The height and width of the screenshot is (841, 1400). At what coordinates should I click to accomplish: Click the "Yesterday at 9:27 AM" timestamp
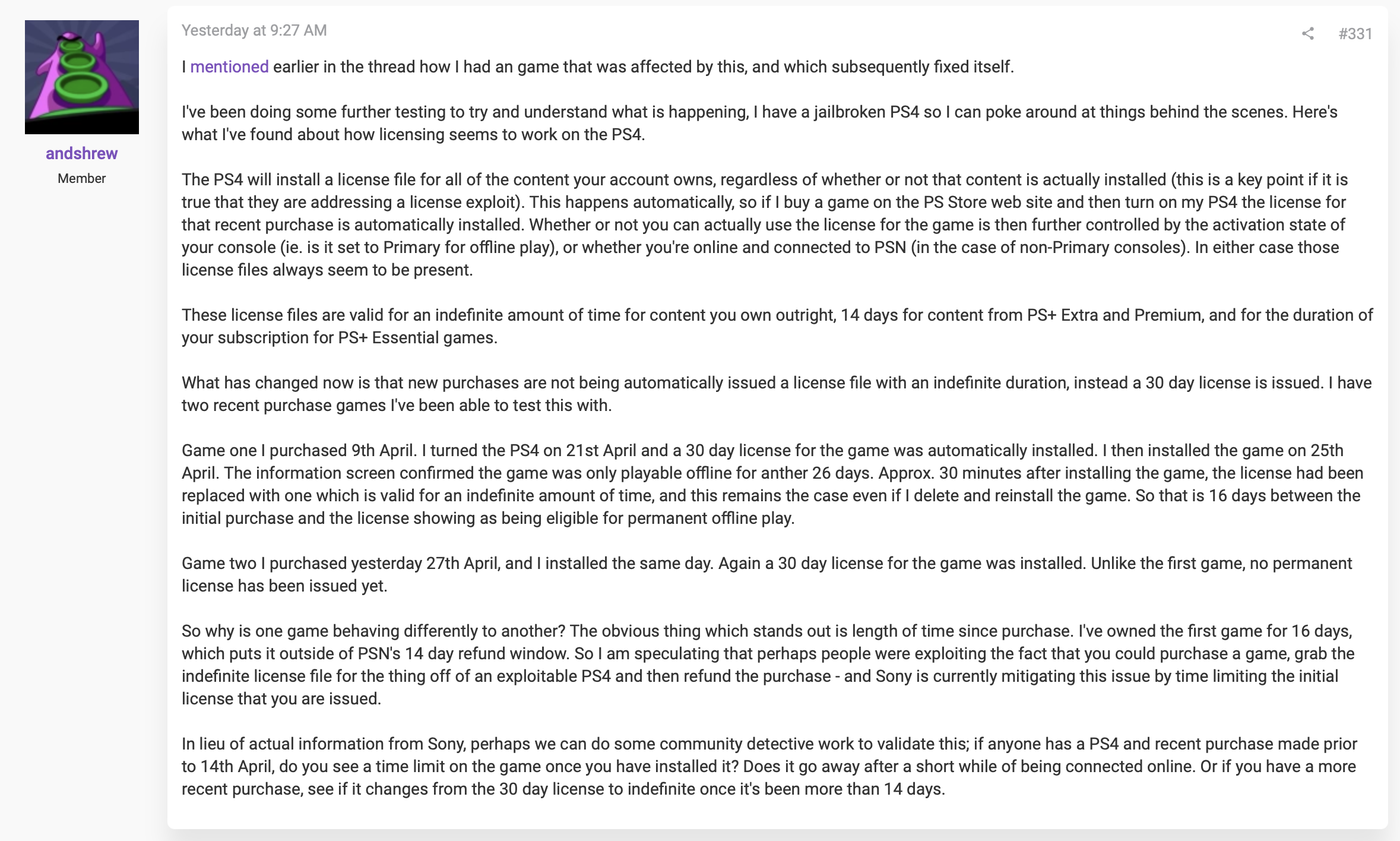point(254,30)
